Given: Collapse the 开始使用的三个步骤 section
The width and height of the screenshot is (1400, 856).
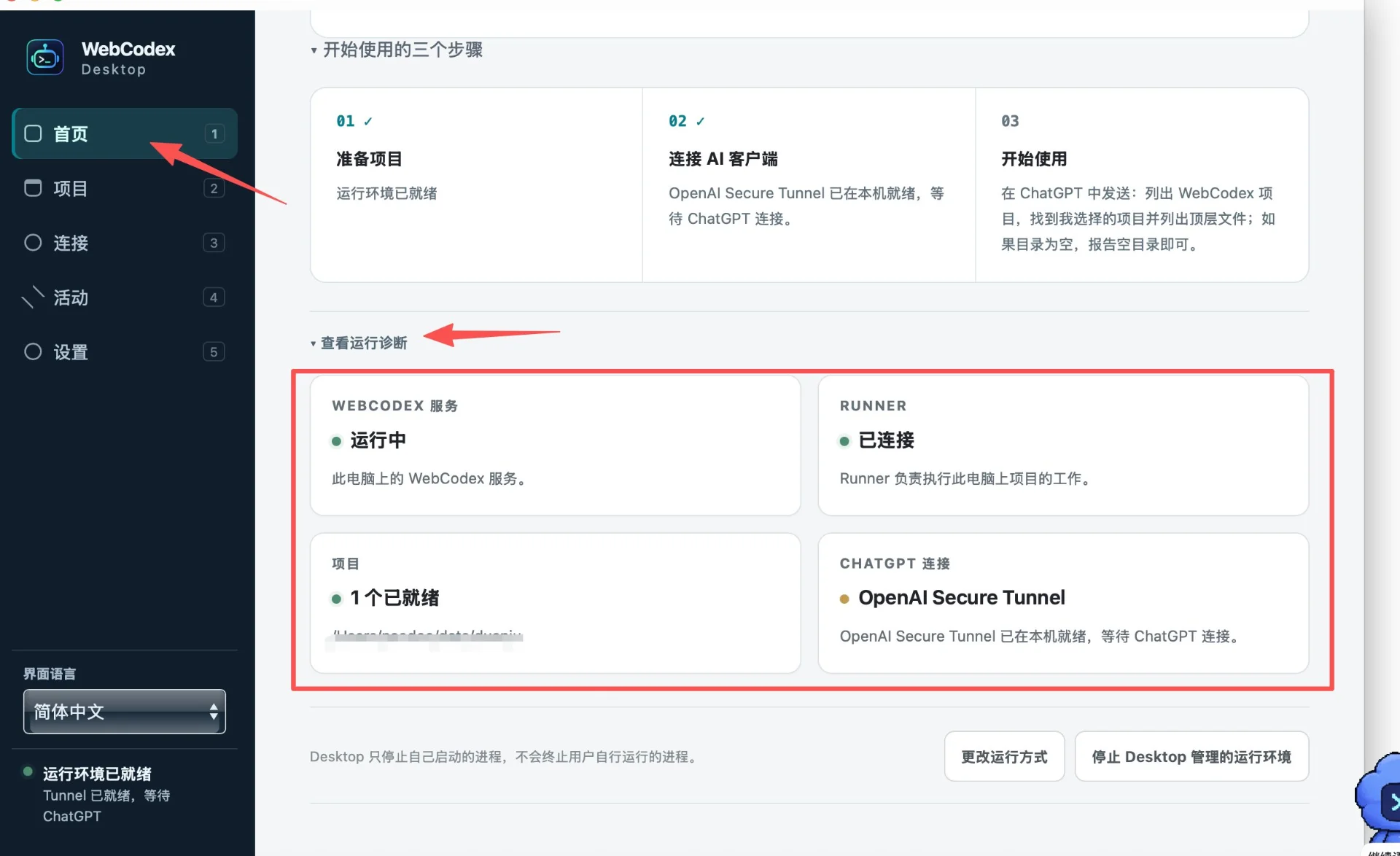Looking at the screenshot, I should coord(397,50).
